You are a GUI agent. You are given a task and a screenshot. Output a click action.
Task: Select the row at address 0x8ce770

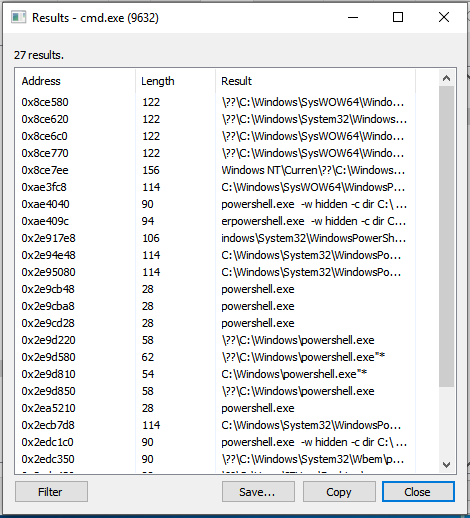click(x=215, y=153)
